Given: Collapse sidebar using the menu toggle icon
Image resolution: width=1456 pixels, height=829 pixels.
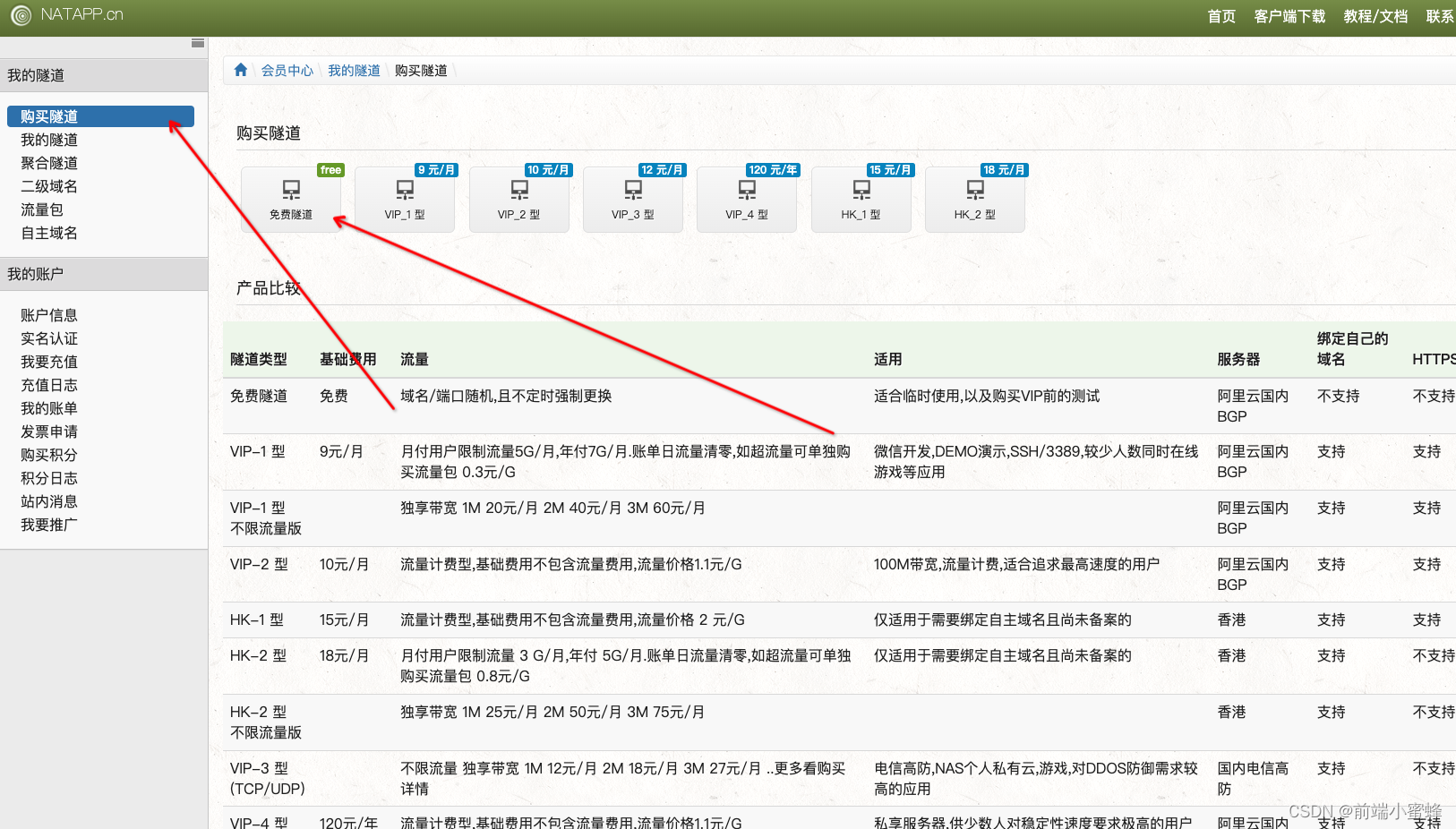Looking at the screenshot, I should click(x=198, y=43).
